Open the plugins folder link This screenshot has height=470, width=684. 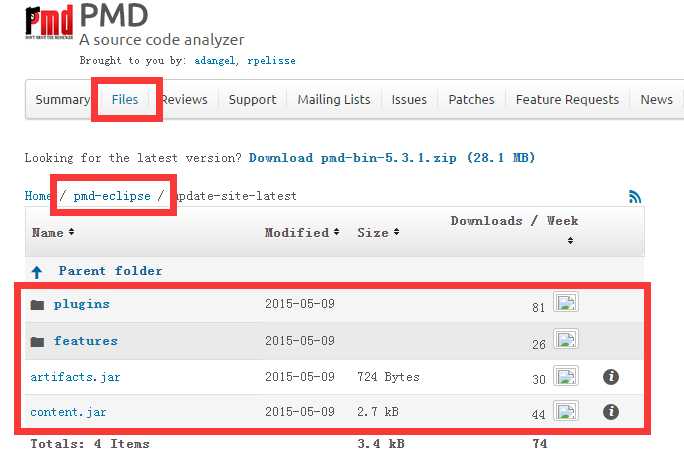pos(82,304)
